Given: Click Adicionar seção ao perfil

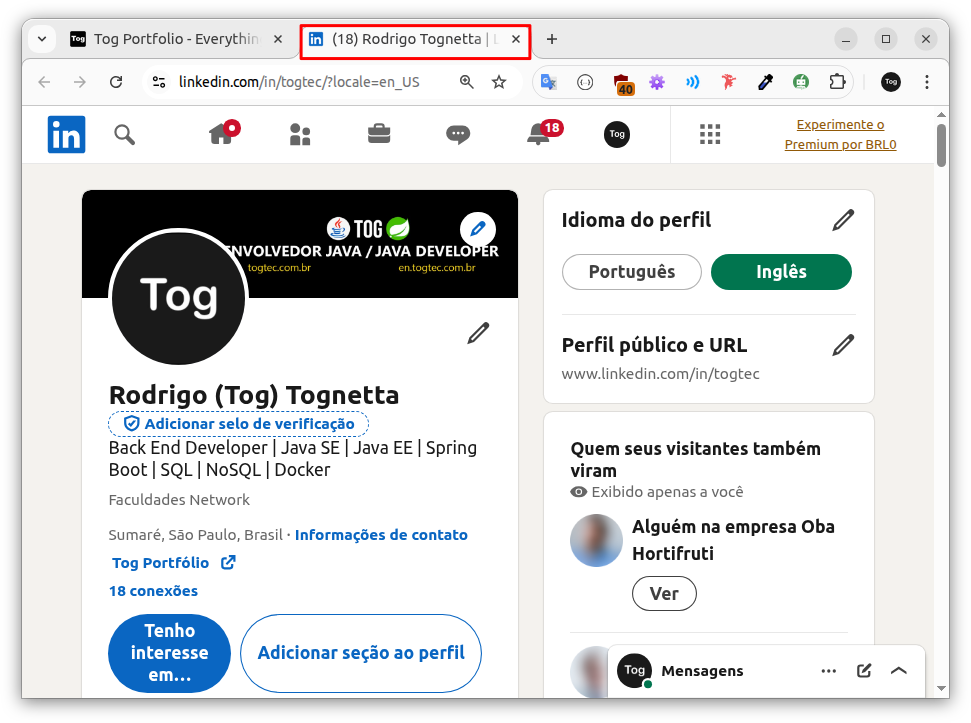Looking at the screenshot, I should coord(361,653).
